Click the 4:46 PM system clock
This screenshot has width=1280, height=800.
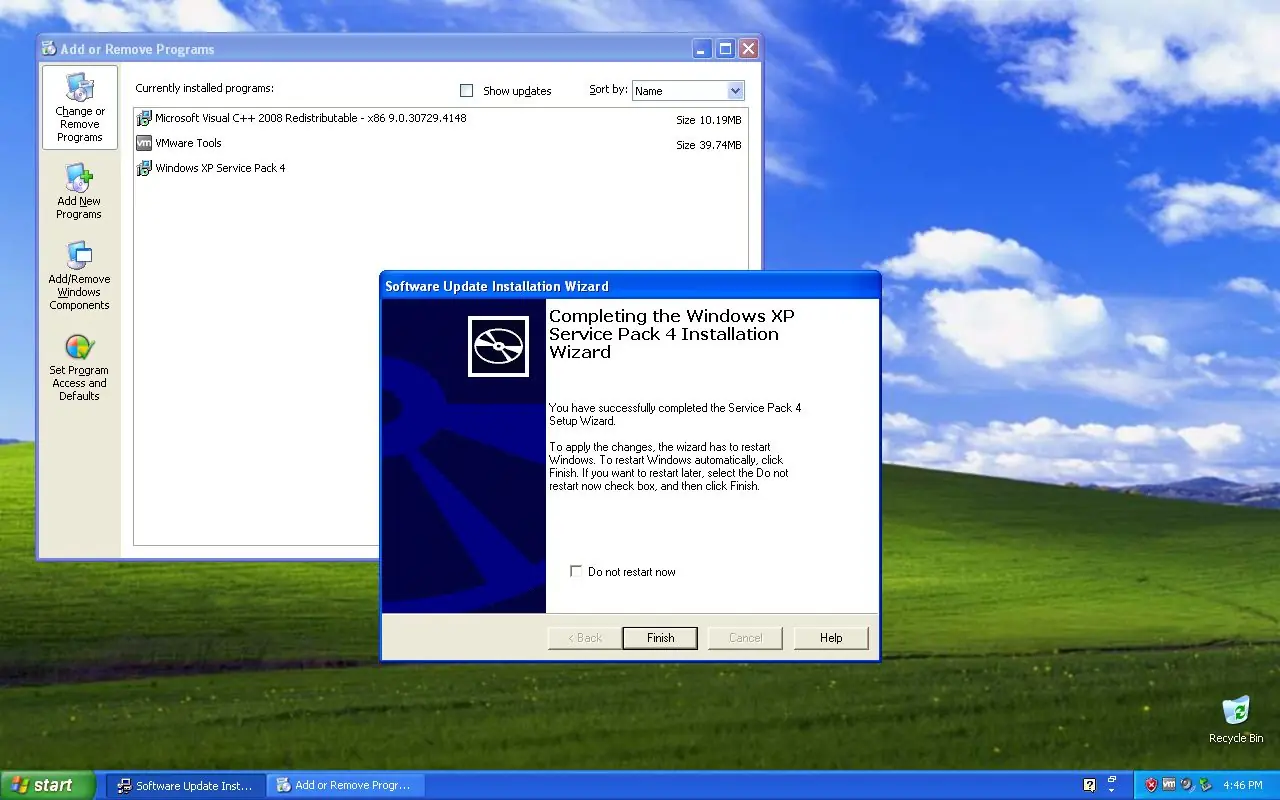1243,786
